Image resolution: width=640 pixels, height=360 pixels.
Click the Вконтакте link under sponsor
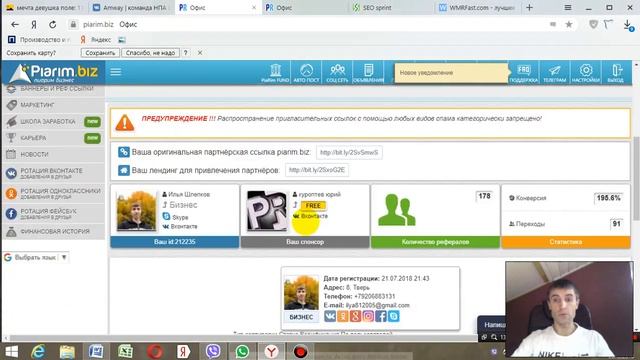[314, 216]
